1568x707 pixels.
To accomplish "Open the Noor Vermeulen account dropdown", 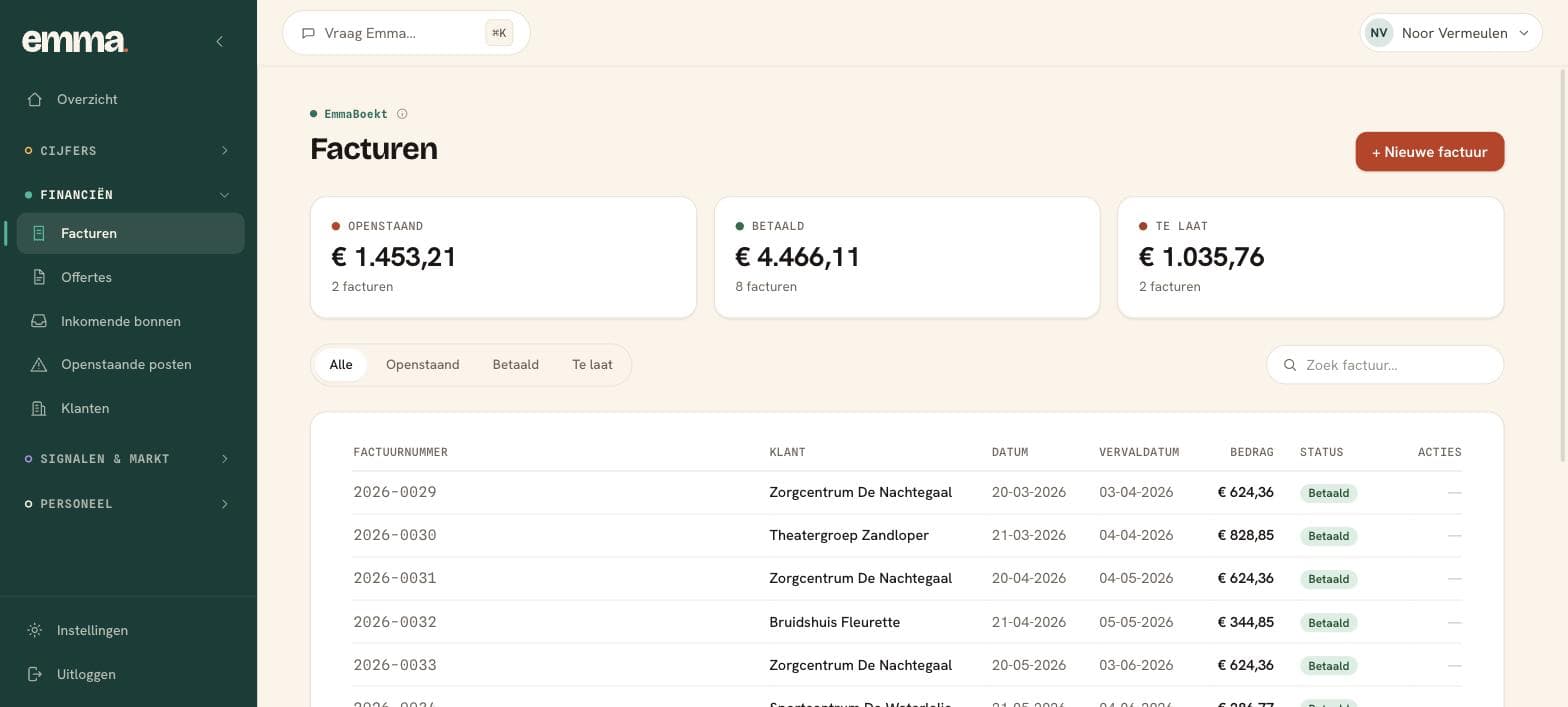I will click(x=1451, y=33).
